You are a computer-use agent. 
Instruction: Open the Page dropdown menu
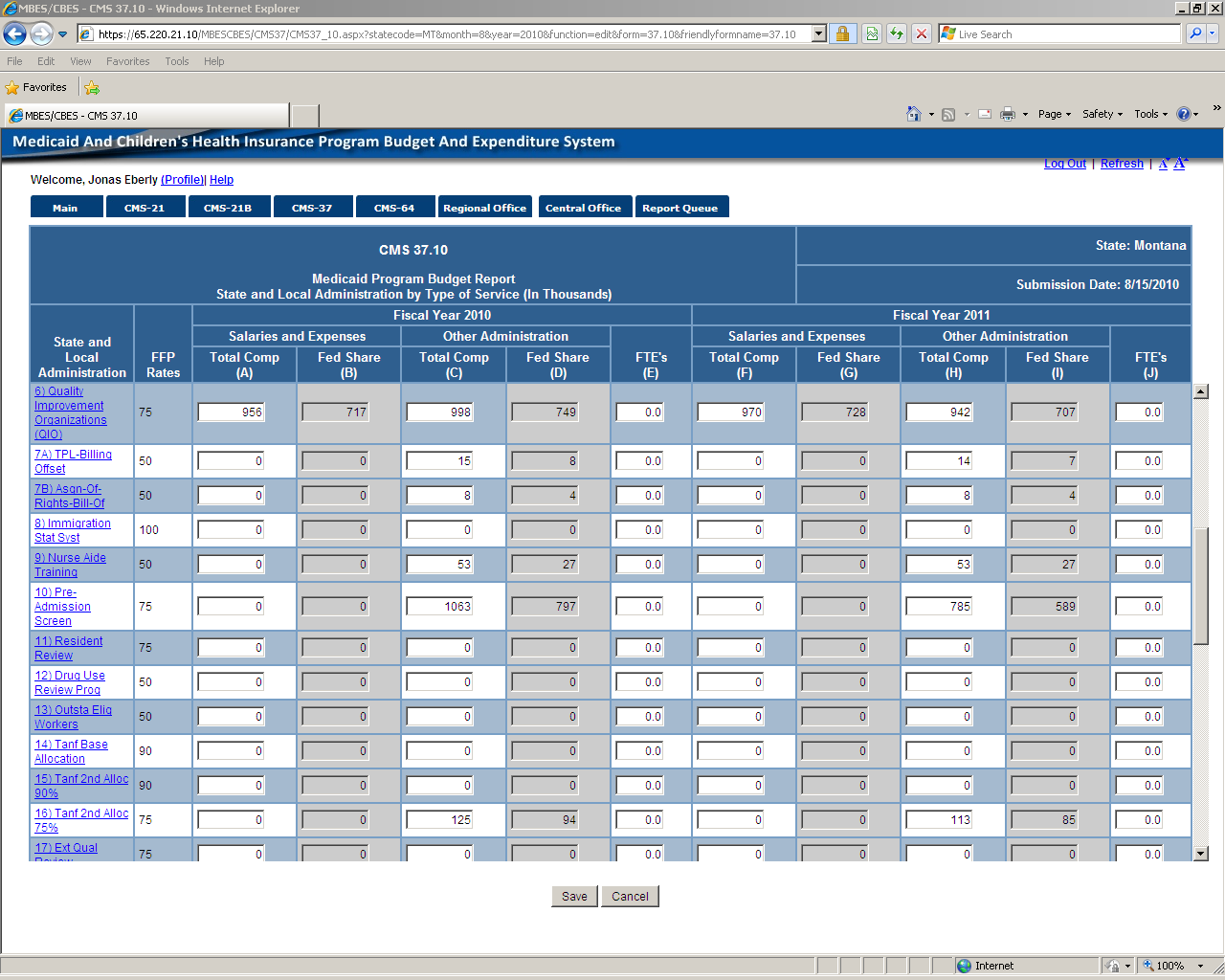click(x=1055, y=114)
